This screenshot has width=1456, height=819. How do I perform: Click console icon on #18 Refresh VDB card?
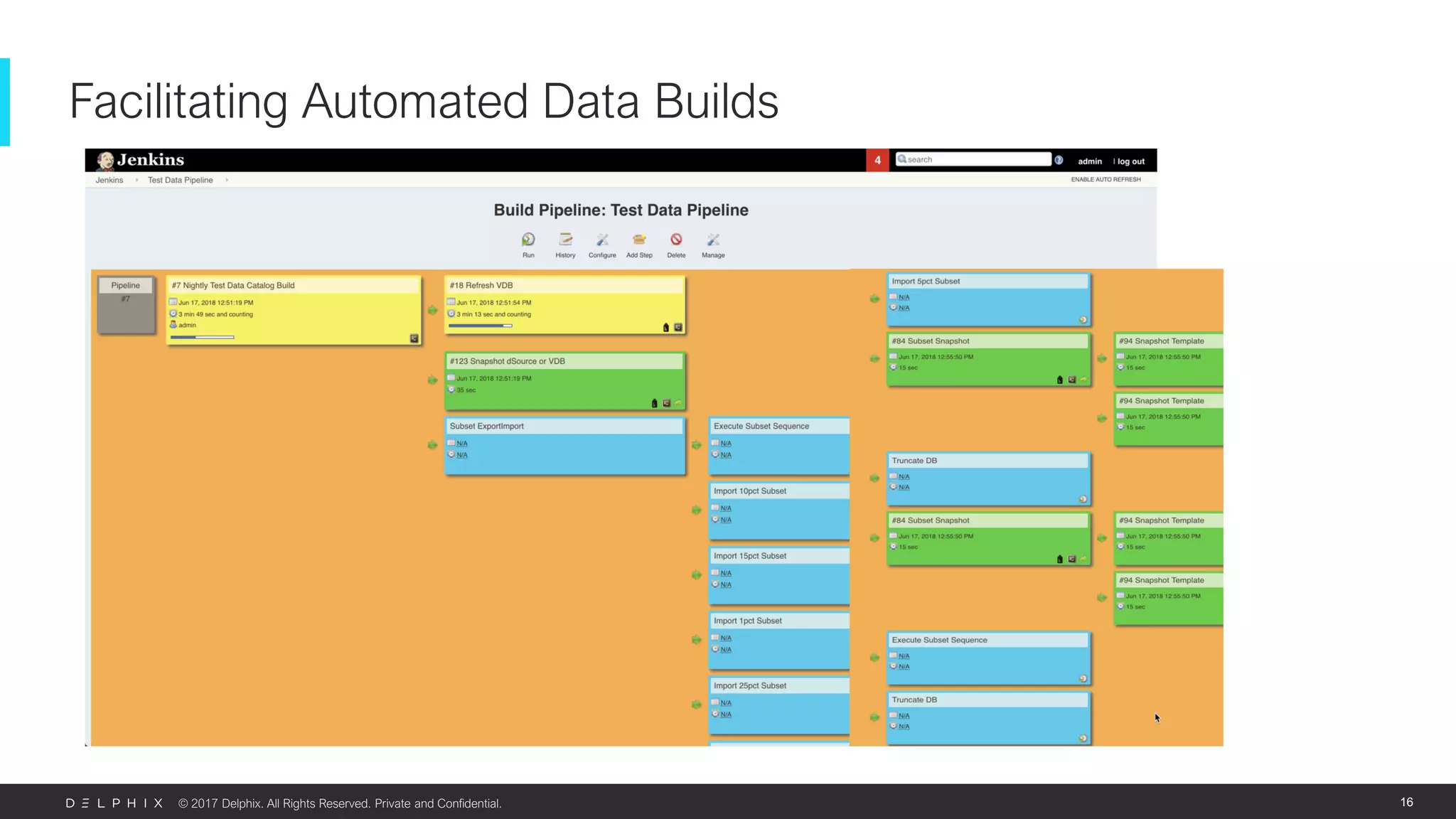(x=678, y=327)
